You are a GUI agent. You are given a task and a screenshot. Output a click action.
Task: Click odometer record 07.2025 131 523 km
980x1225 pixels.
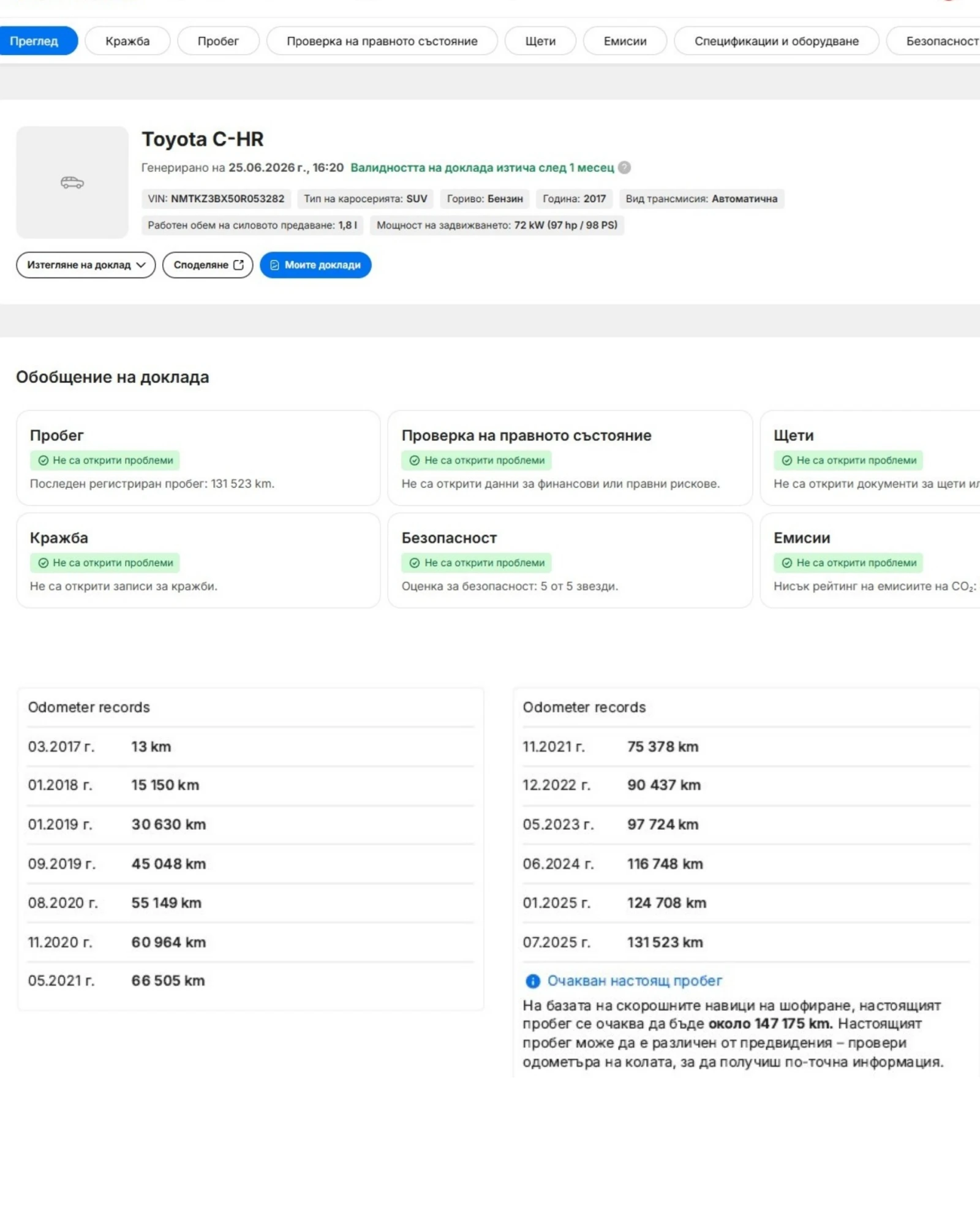[x=746, y=942]
